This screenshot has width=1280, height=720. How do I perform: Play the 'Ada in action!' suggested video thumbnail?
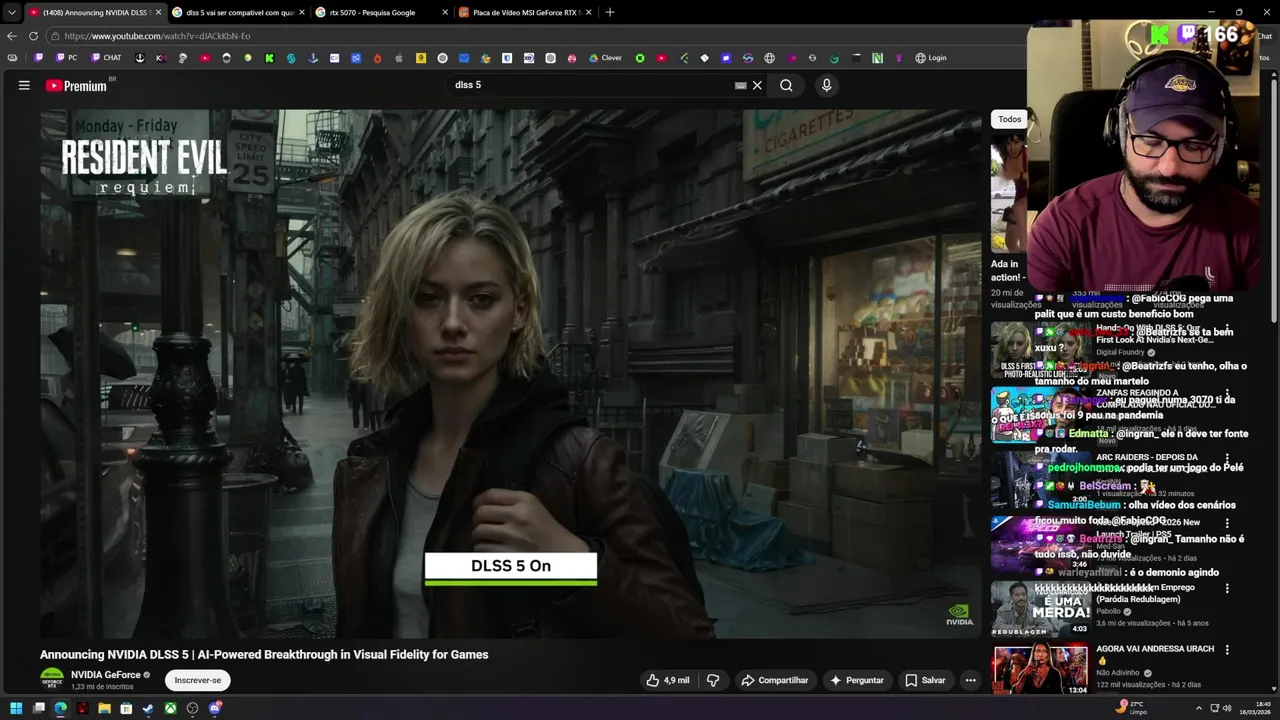point(1009,195)
